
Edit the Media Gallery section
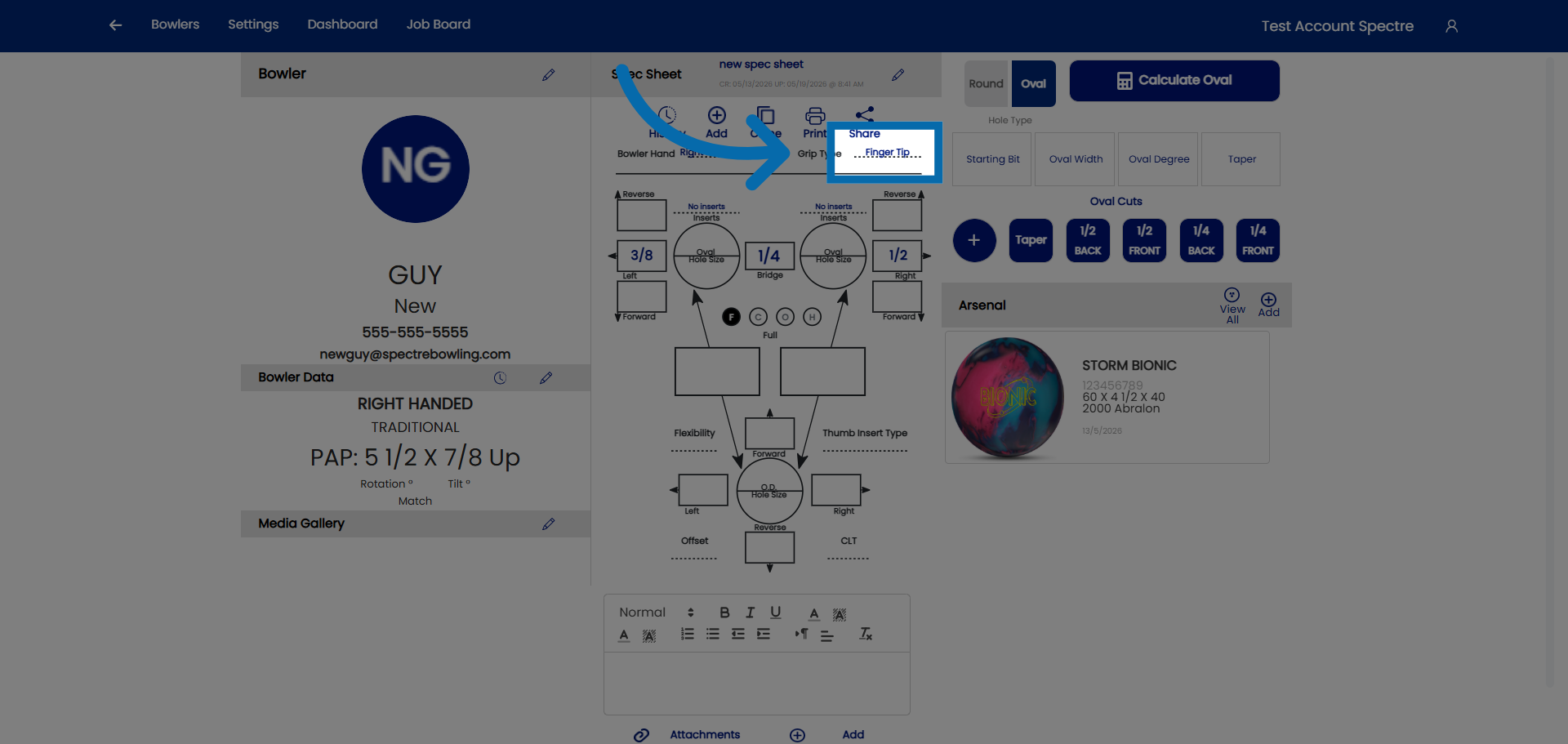pyautogui.click(x=548, y=524)
